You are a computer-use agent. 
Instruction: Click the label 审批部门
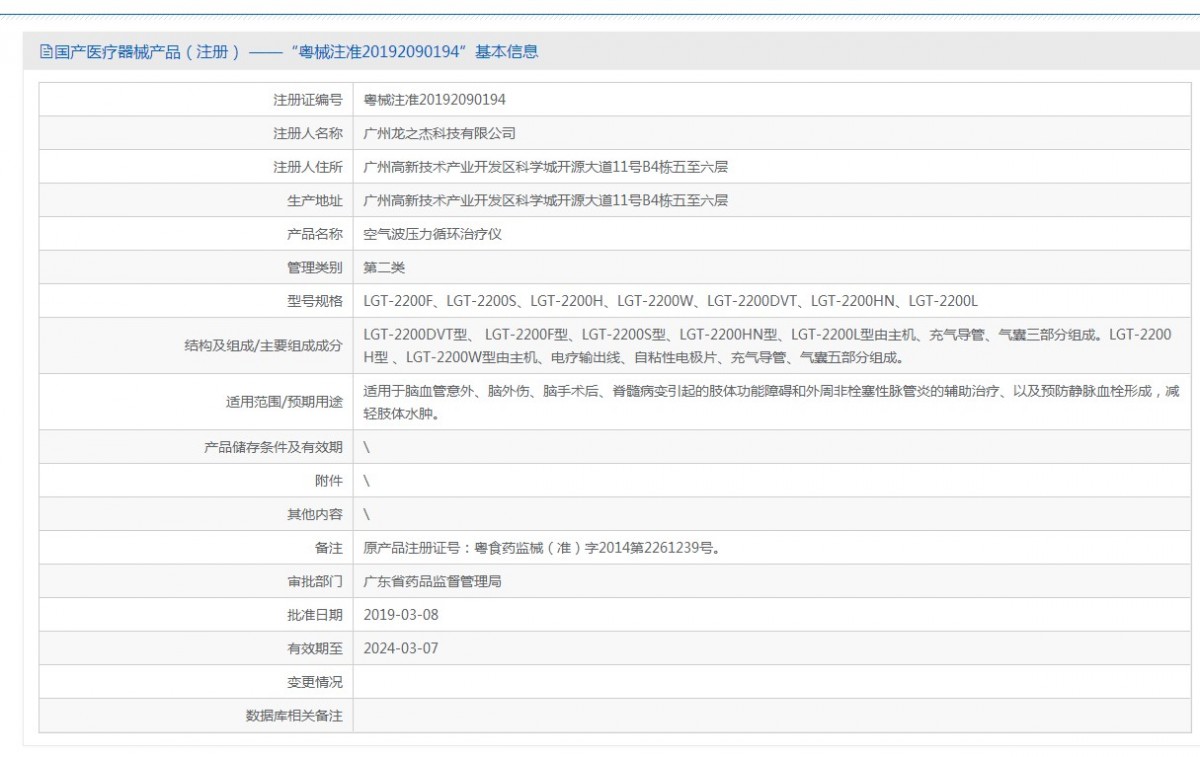[315, 581]
